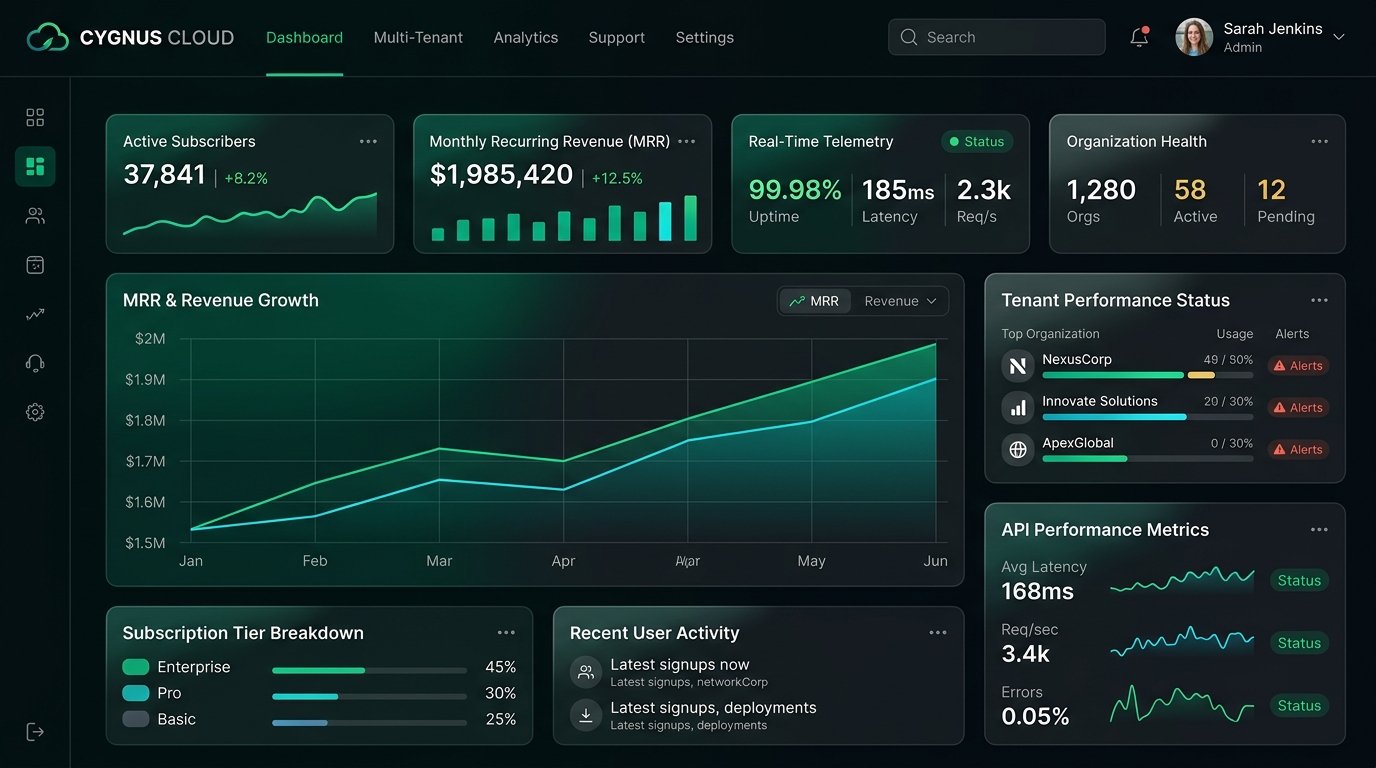This screenshot has width=1376, height=768.
Task: Open the apps grid in the sidebar
Action: [x=35, y=118]
